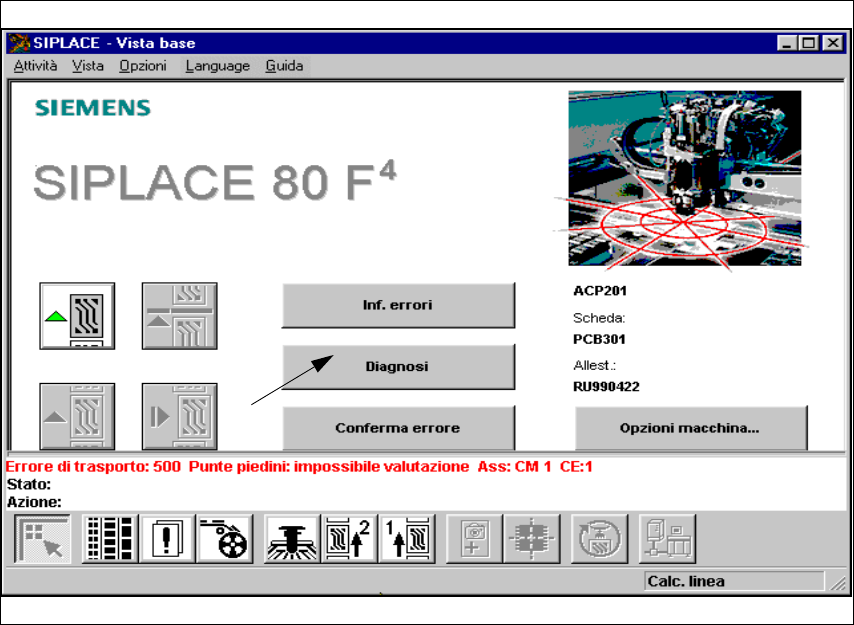Open the Attività menu
854x625 pixels.
click(35, 66)
